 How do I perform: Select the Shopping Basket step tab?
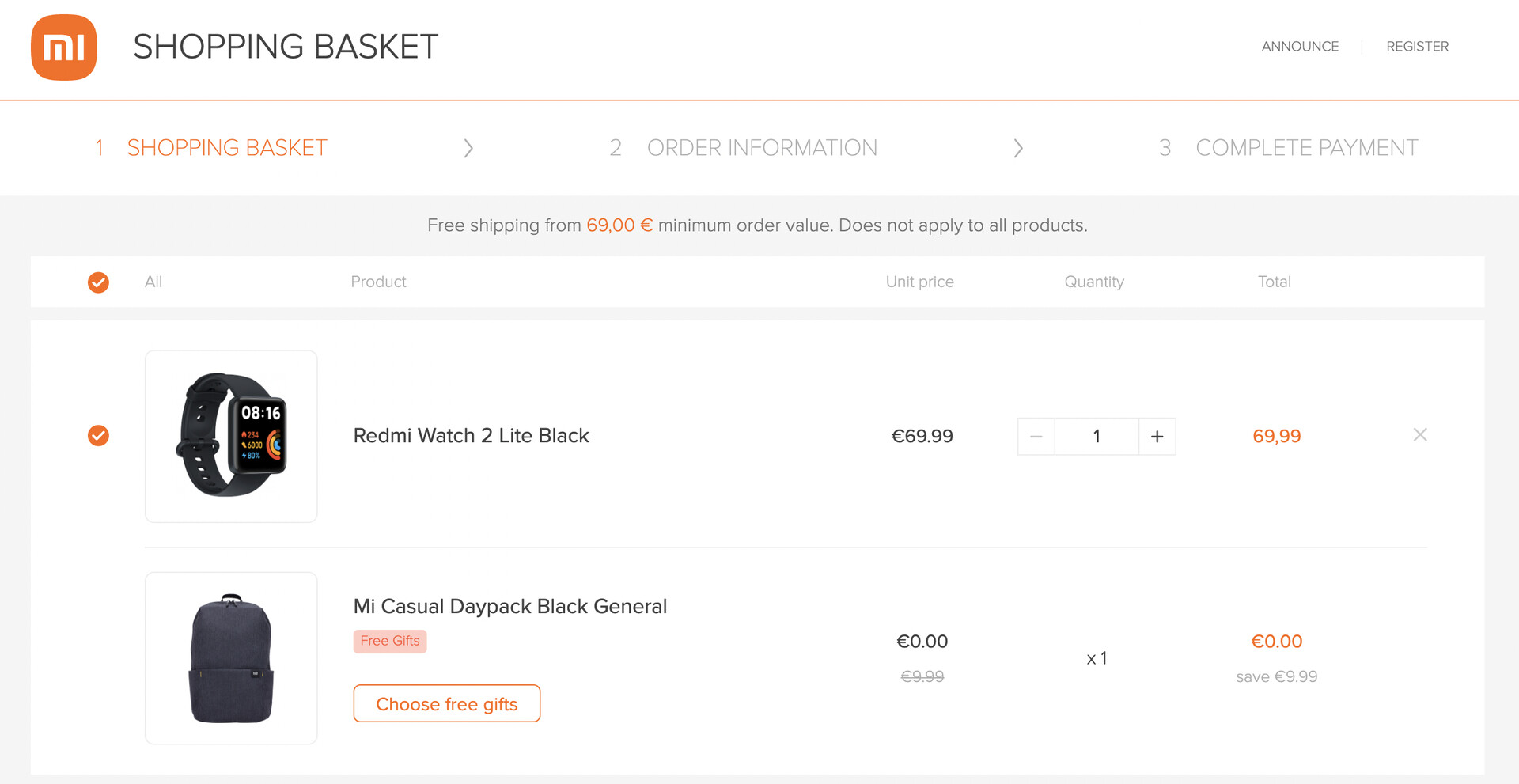(x=226, y=148)
